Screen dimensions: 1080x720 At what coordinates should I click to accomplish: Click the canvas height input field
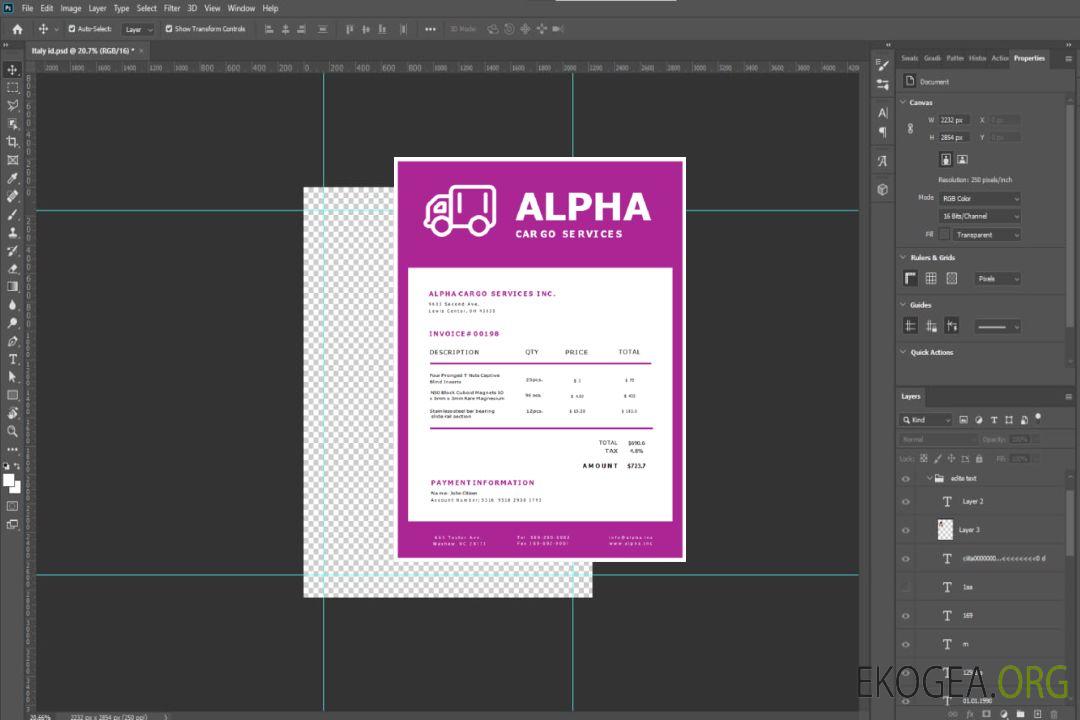955,138
